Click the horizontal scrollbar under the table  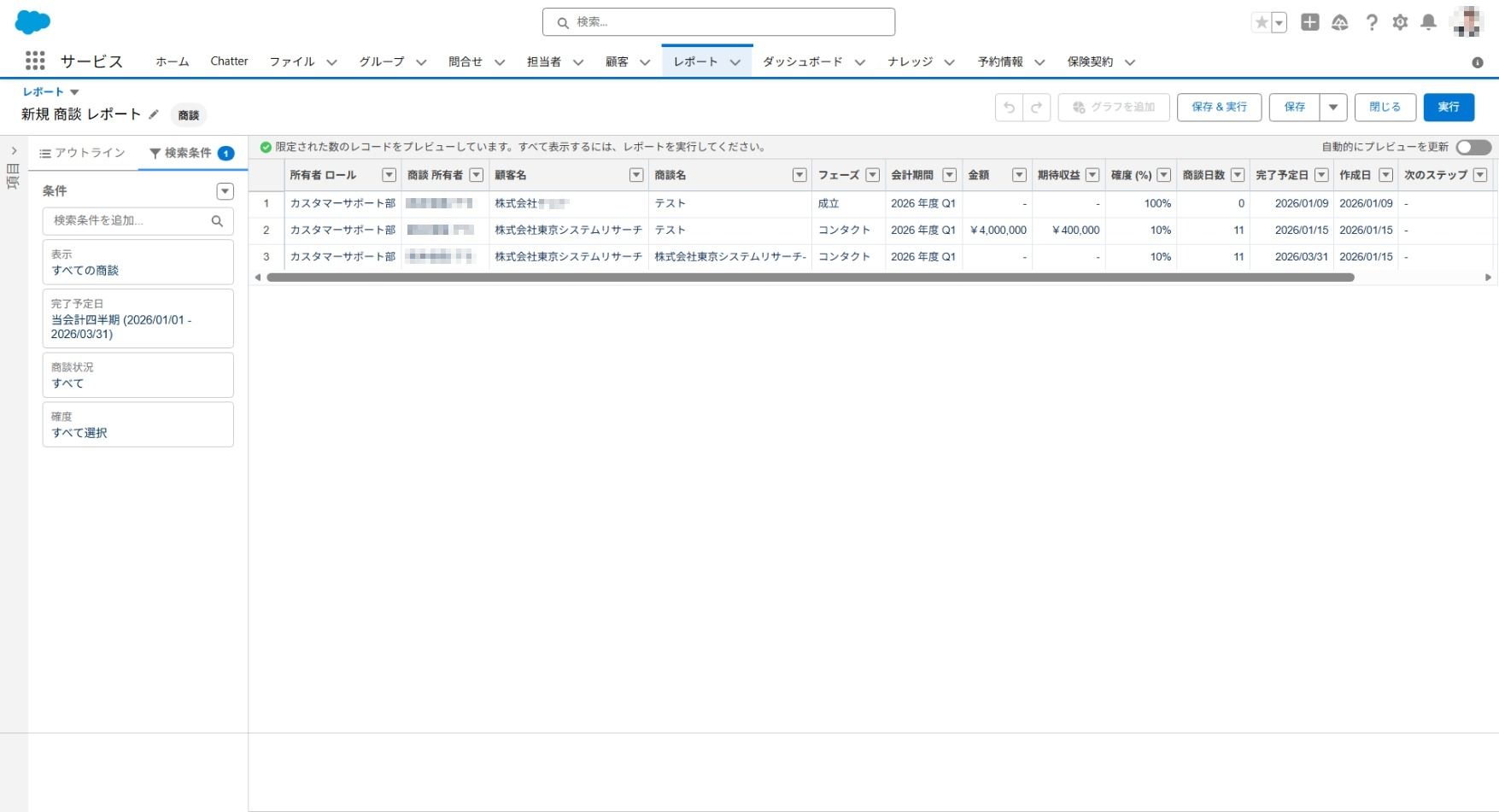810,277
